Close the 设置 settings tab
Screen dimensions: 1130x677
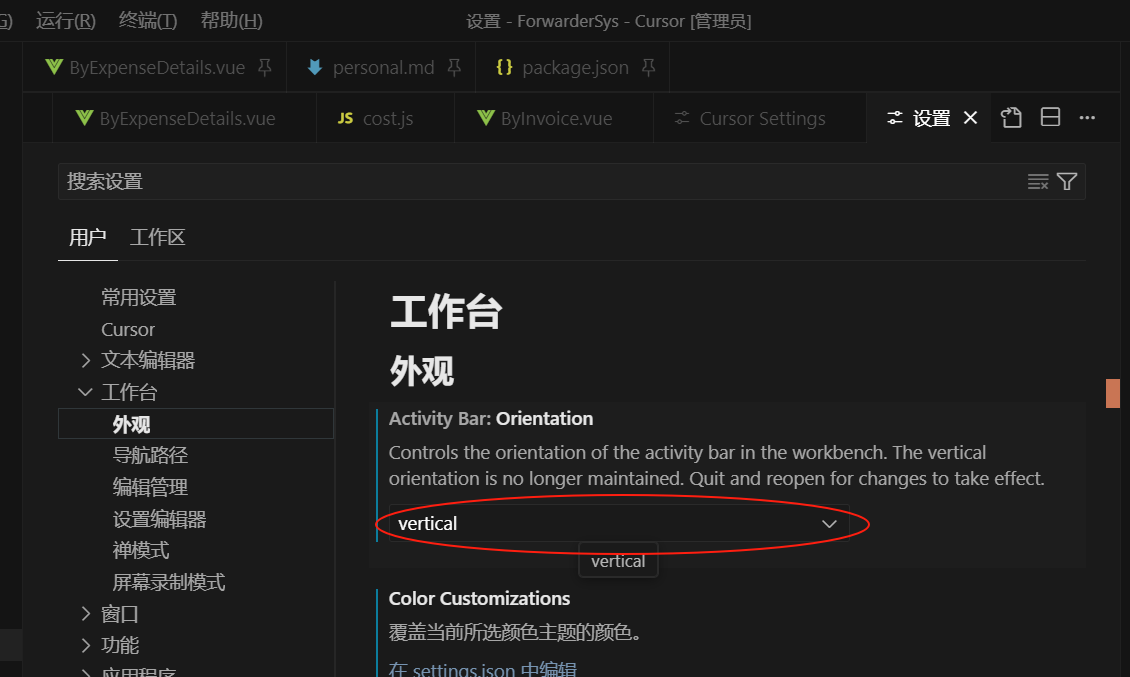pos(971,118)
